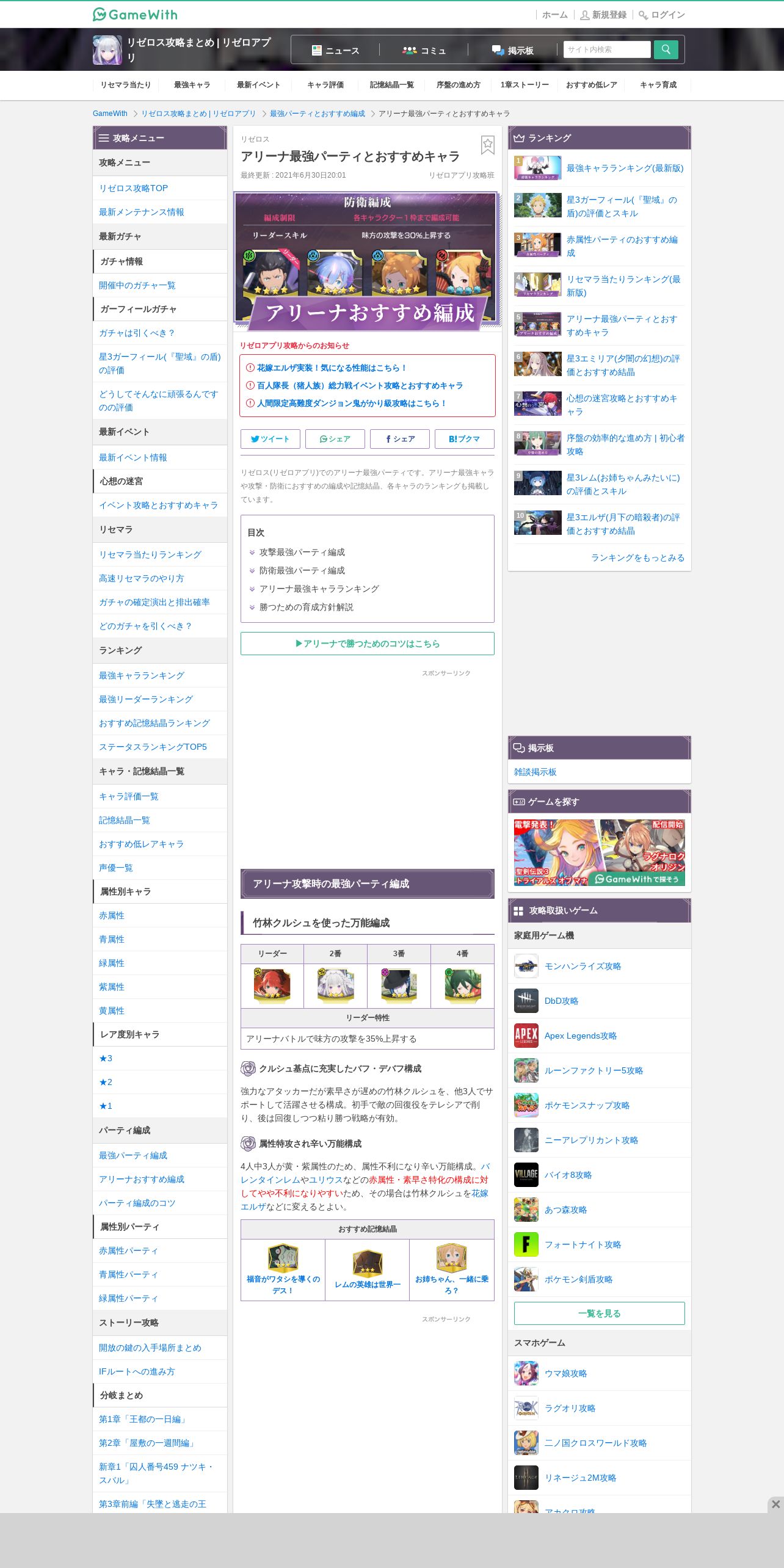The height and width of the screenshot is (1568, 784).
Task: Open 百人隊長 総力戦イベント攻略 notice link
Action: point(360,385)
